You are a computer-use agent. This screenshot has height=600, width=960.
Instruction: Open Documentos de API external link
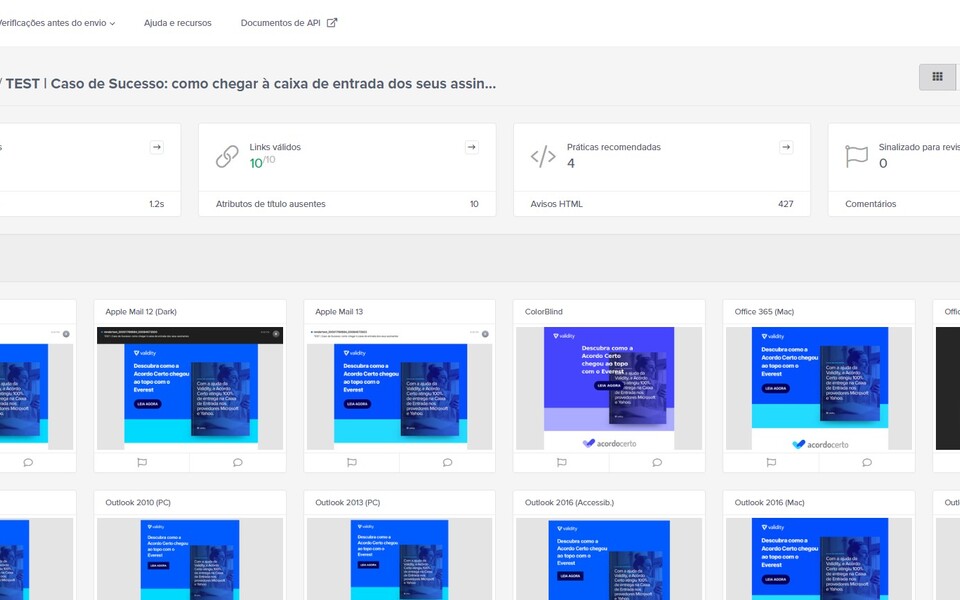tap(288, 23)
